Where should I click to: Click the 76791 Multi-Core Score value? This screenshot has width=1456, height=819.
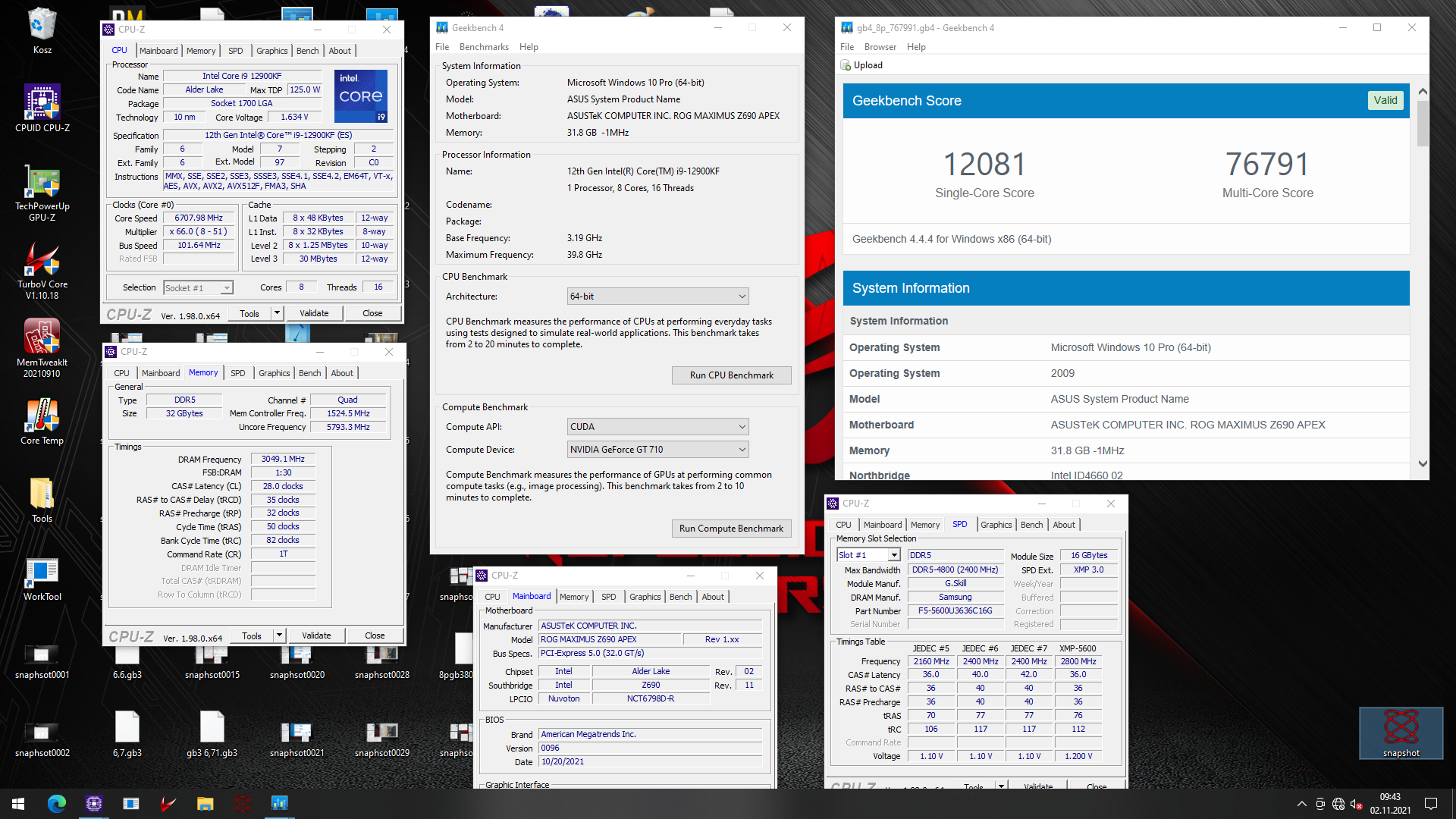(x=1267, y=164)
